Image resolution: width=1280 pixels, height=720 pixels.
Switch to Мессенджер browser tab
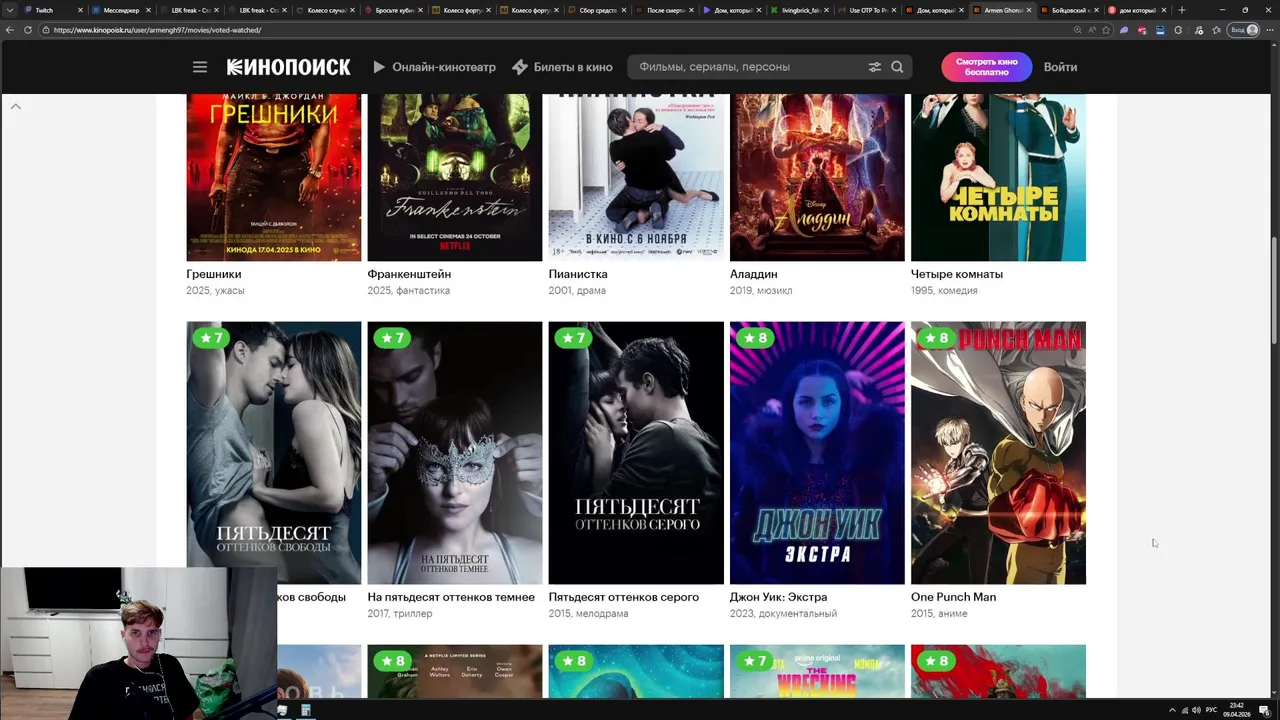(120, 10)
